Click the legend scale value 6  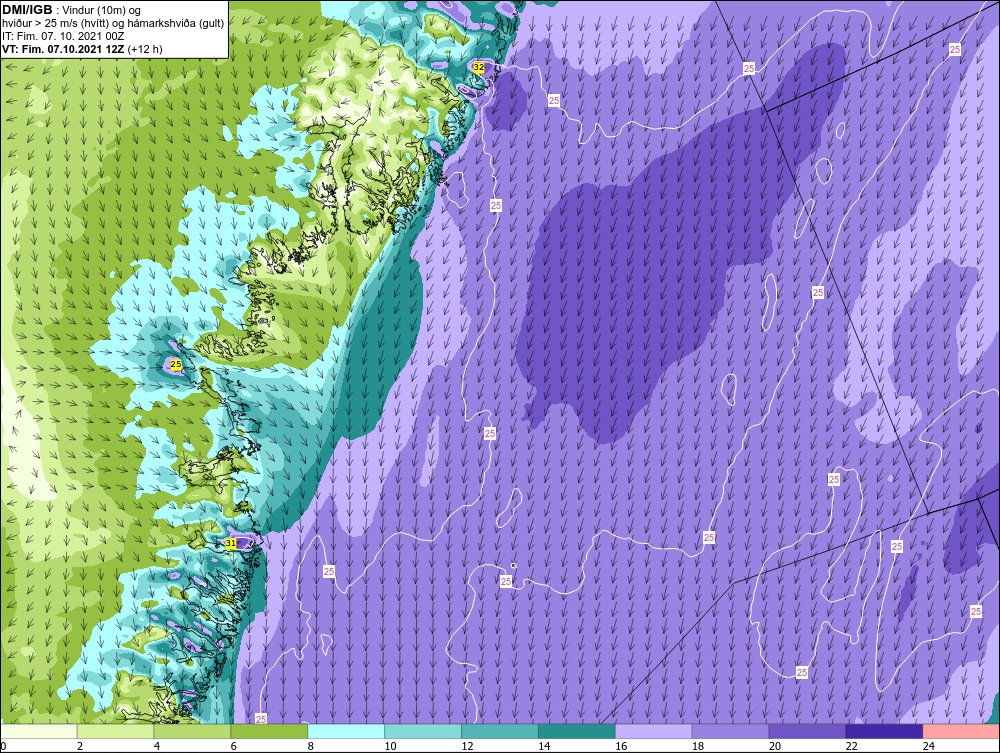pos(233,746)
